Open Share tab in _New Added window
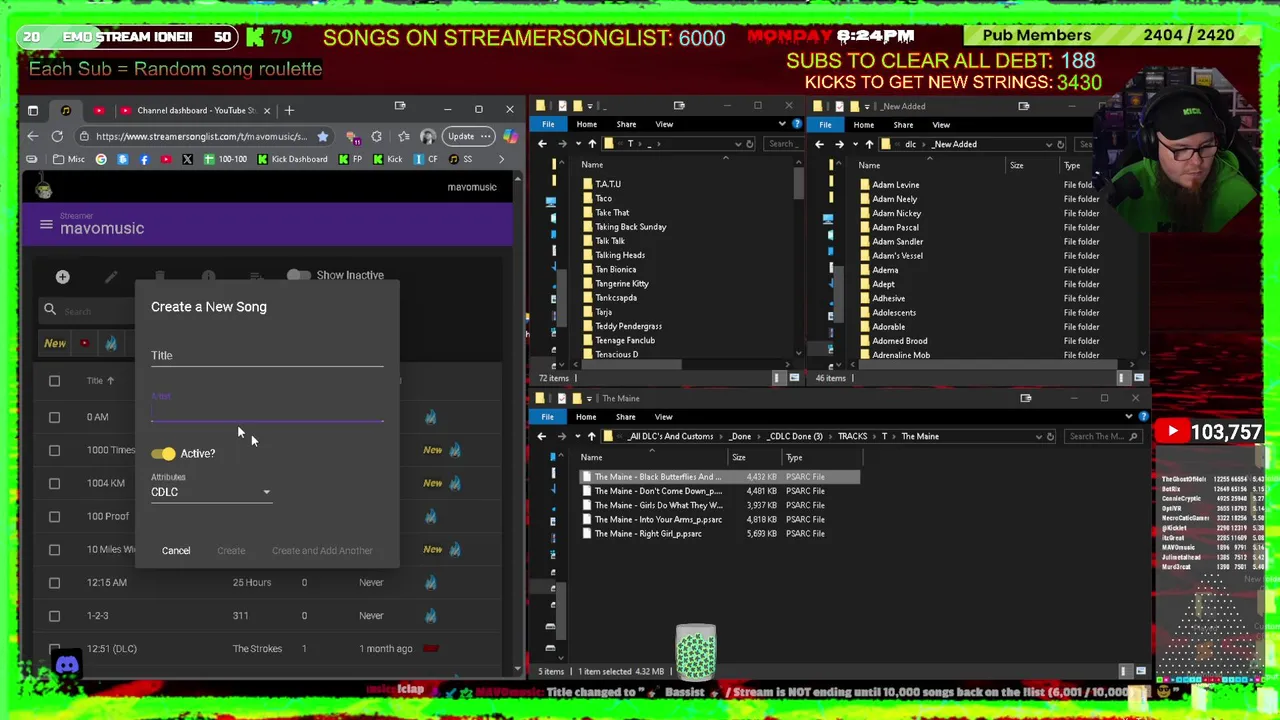This screenshot has height=720, width=1280. click(903, 125)
